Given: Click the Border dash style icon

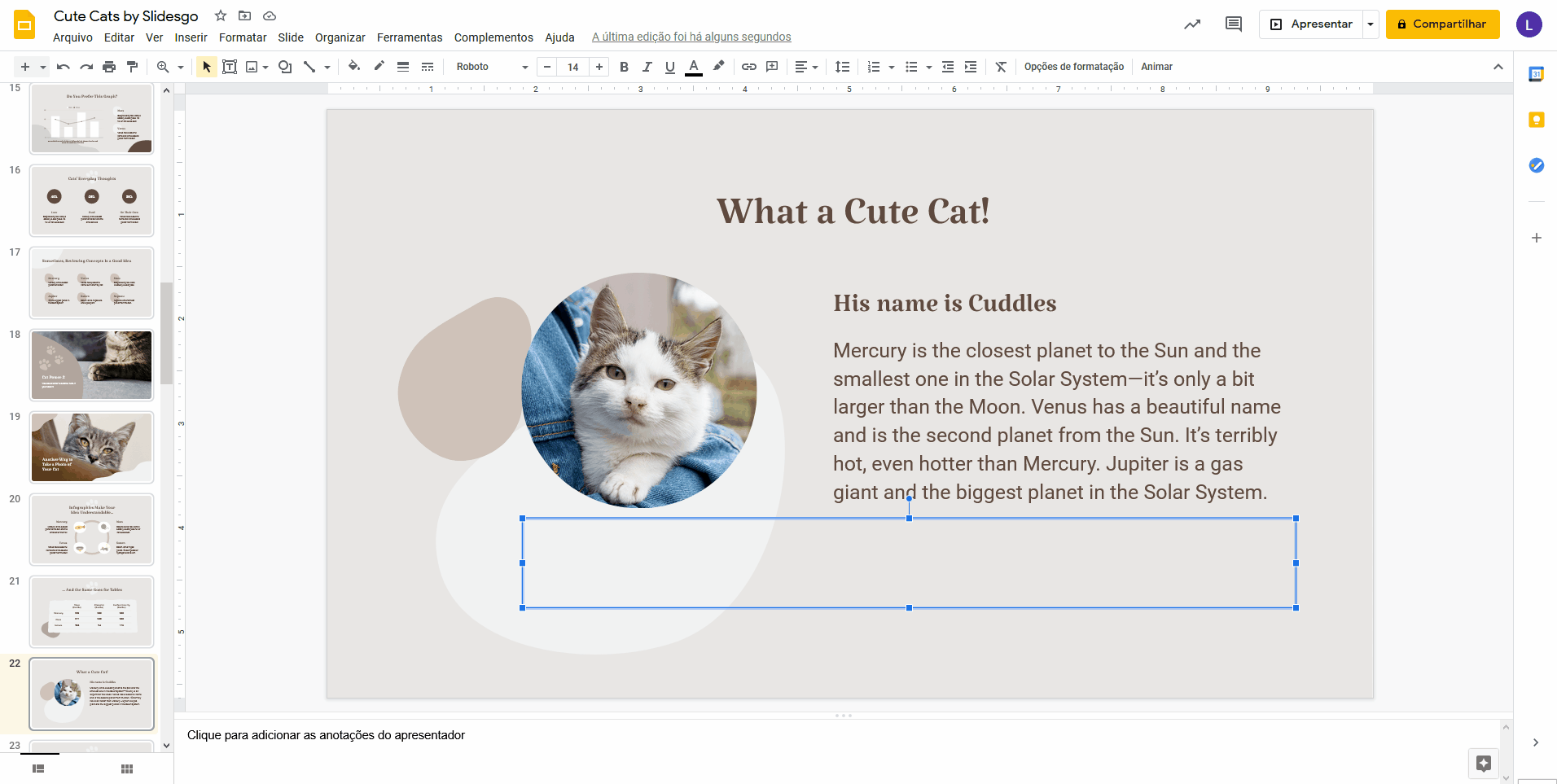Looking at the screenshot, I should (428, 67).
